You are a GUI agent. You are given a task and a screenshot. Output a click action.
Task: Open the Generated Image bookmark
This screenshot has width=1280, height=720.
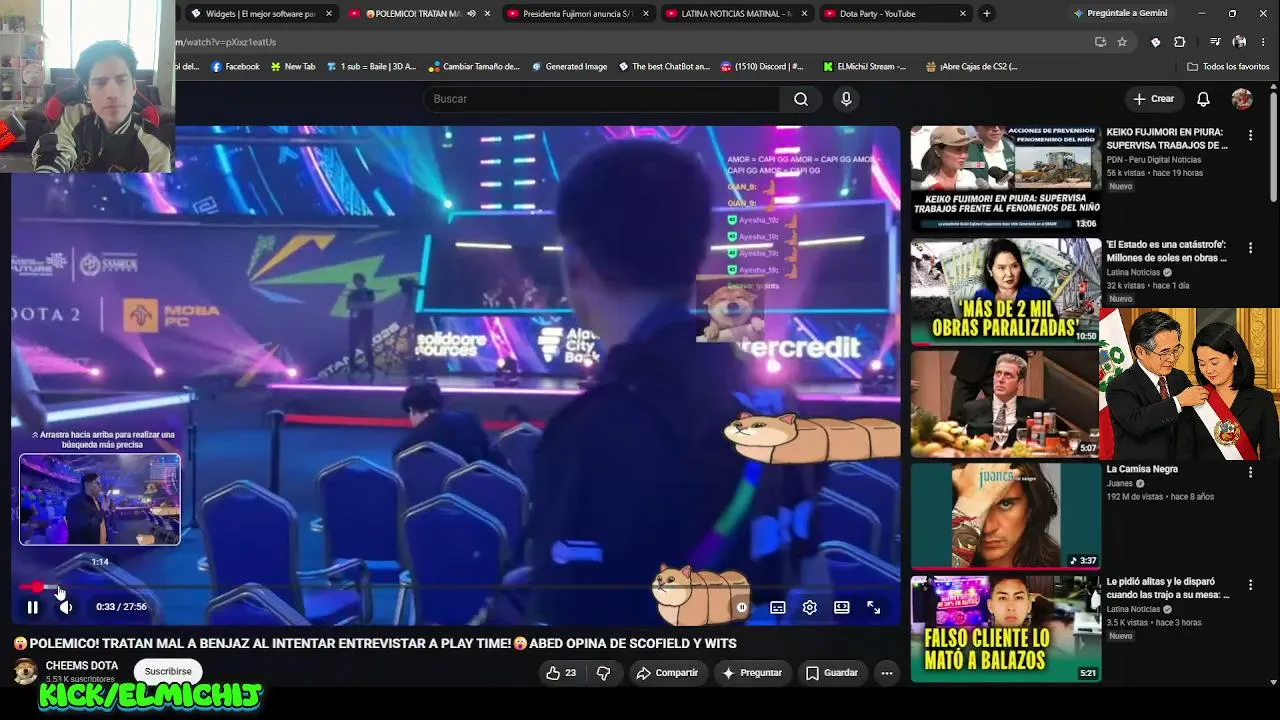click(569, 67)
